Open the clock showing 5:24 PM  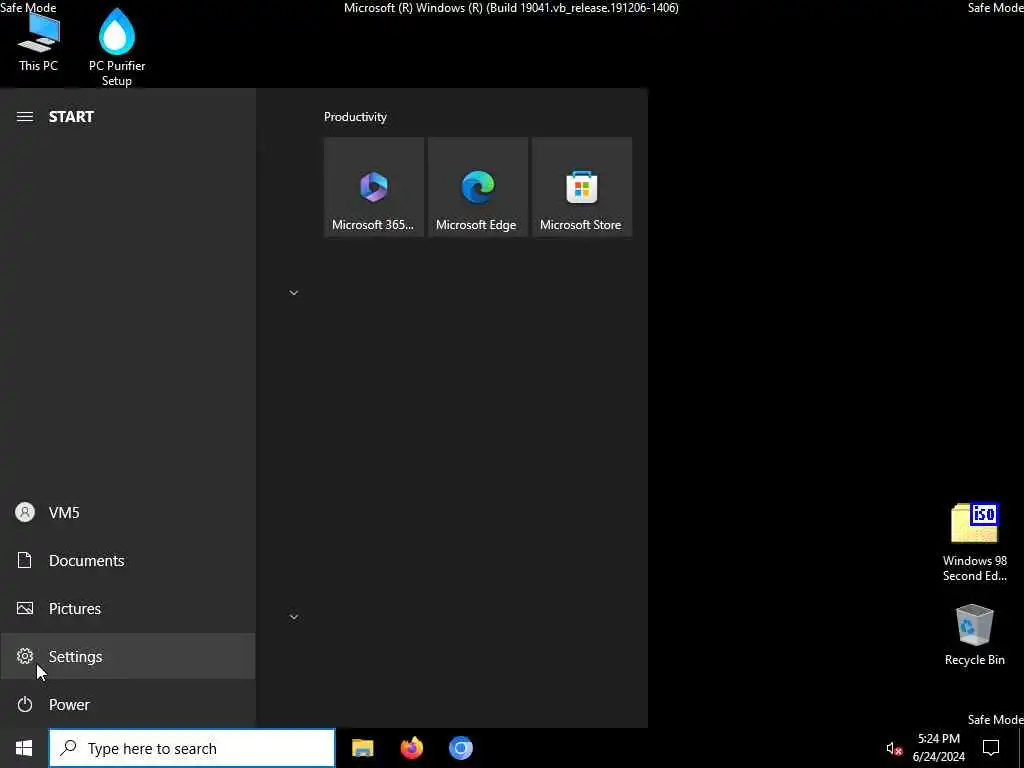(938, 748)
